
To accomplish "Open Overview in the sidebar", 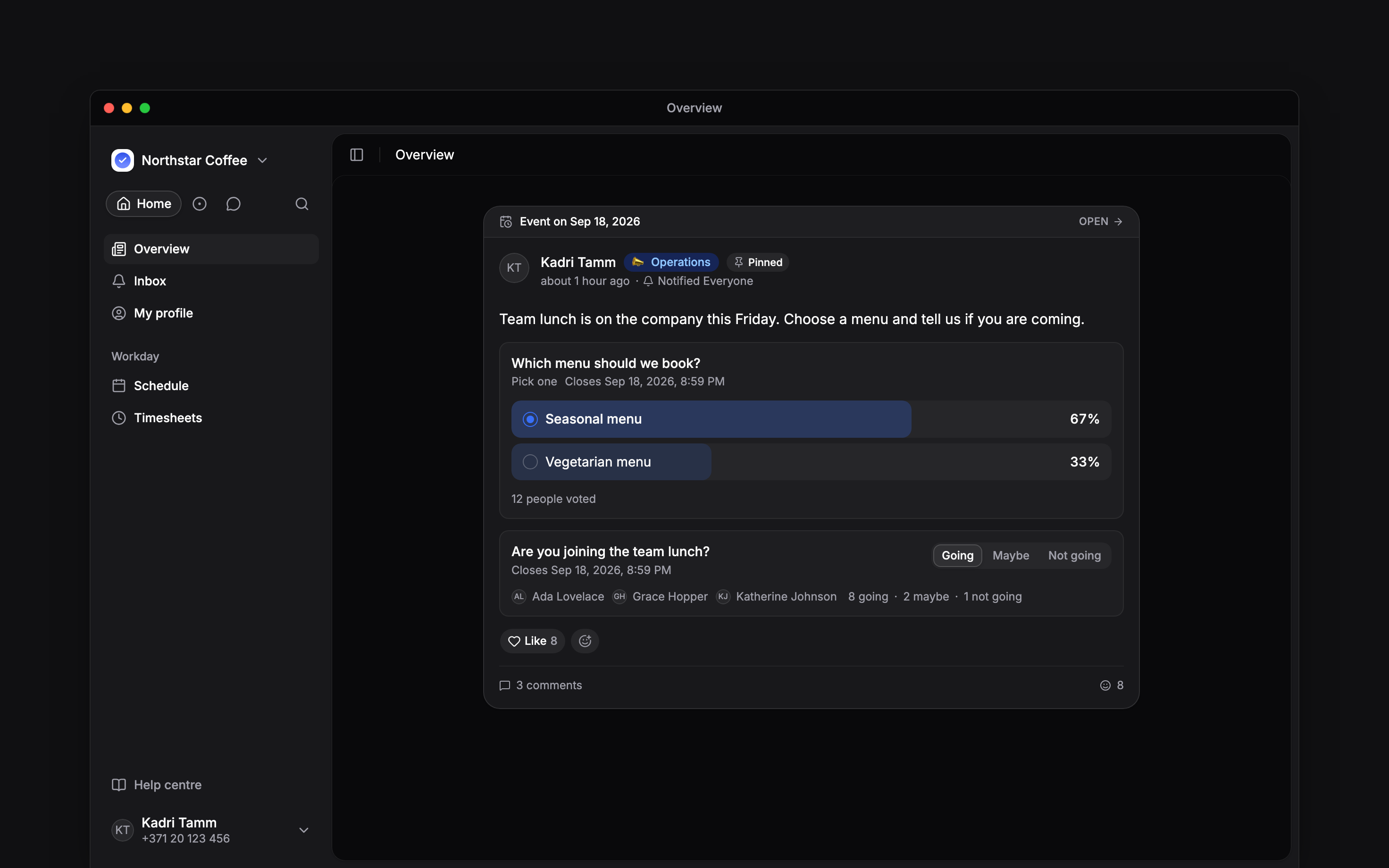I will coord(211,249).
